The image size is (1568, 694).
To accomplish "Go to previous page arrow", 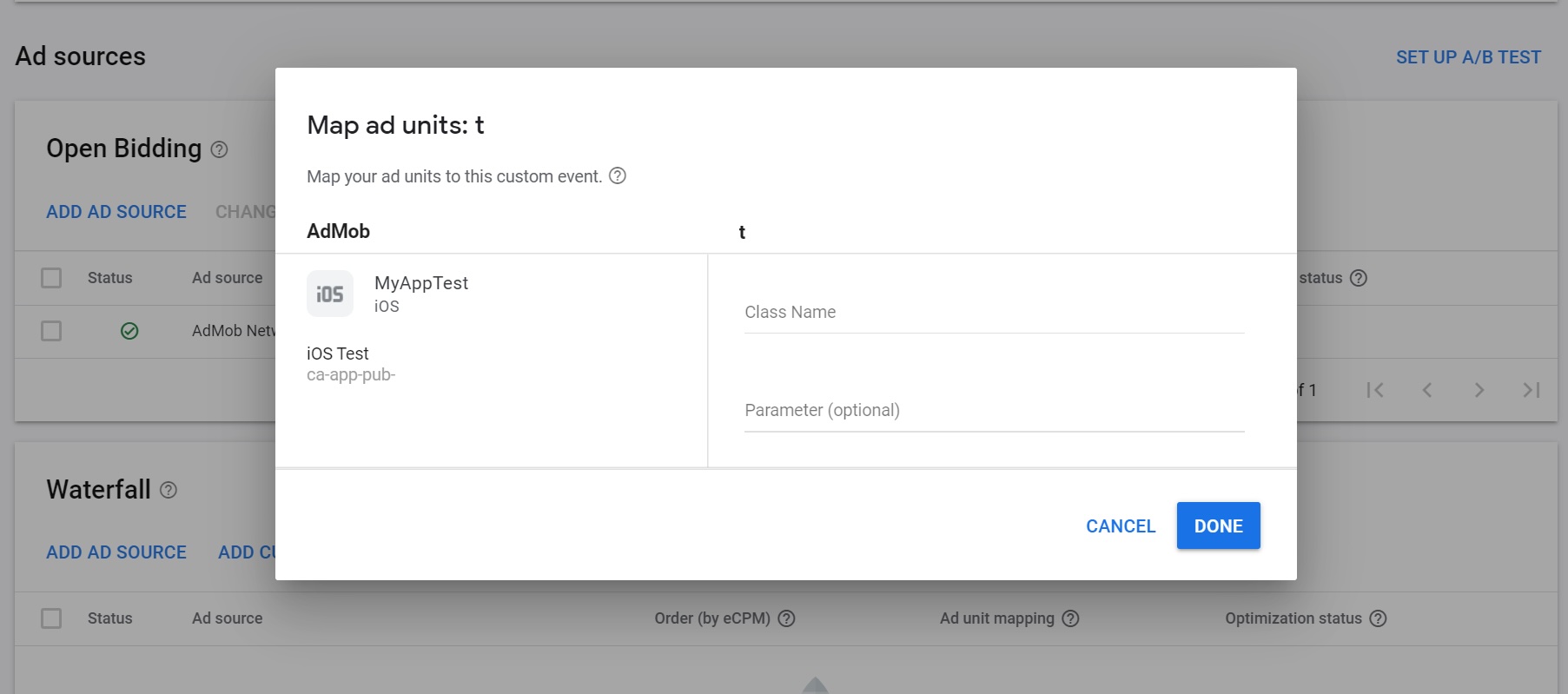I will [x=1426, y=390].
